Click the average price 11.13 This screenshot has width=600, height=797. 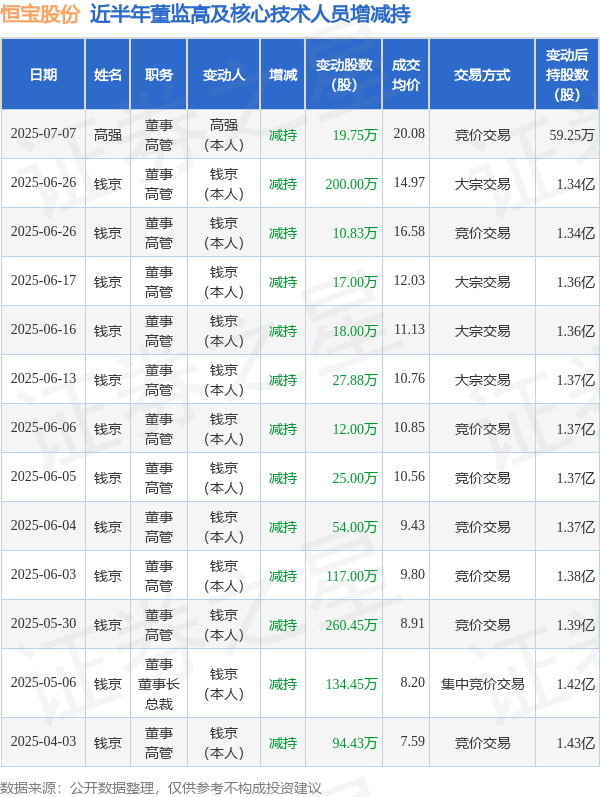(x=409, y=329)
